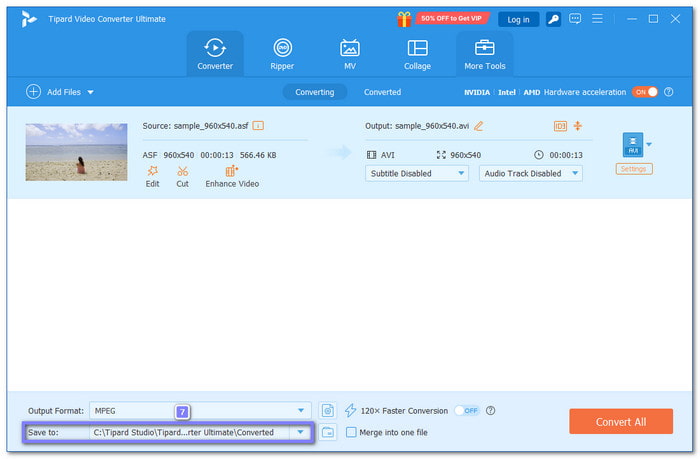Open Enhance Video tool
Viewport: 700px width, 459px height.
click(232, 176)
